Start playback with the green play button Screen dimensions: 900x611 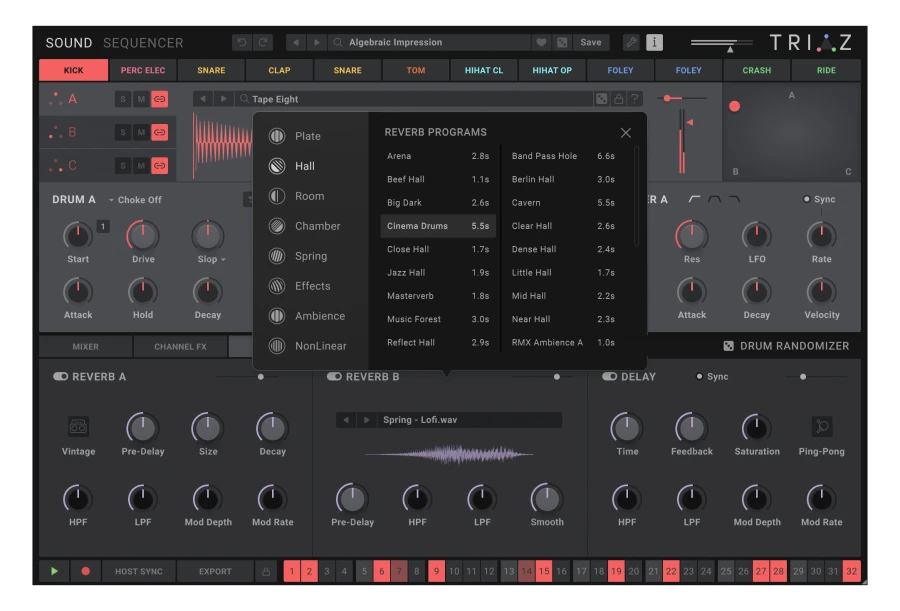click(55, 572)
